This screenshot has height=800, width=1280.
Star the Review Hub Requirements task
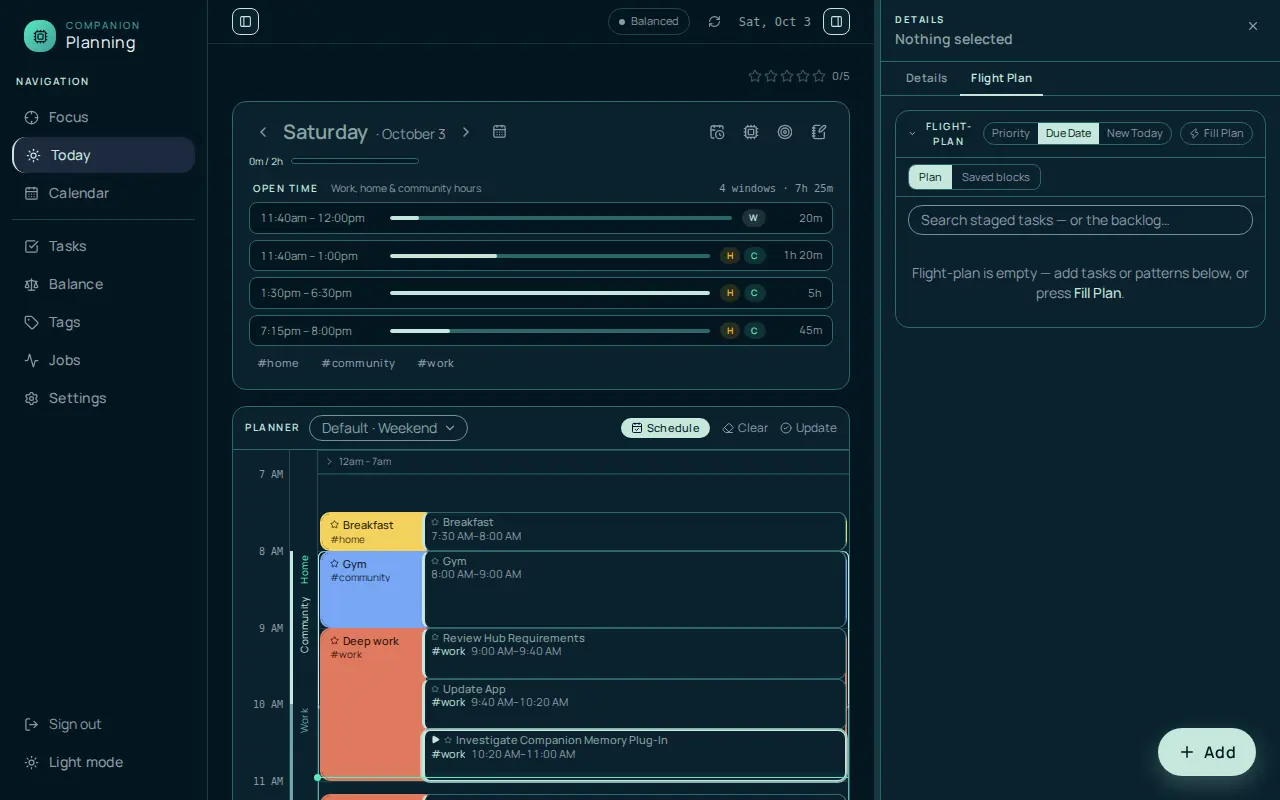pyautogui.click(x=435, y=638)
